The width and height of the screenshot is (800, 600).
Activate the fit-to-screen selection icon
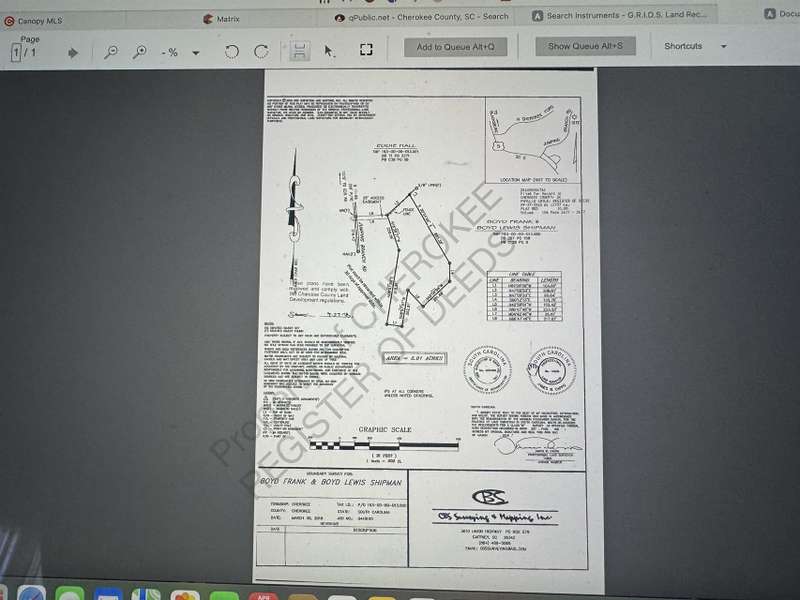coord(366,50)
